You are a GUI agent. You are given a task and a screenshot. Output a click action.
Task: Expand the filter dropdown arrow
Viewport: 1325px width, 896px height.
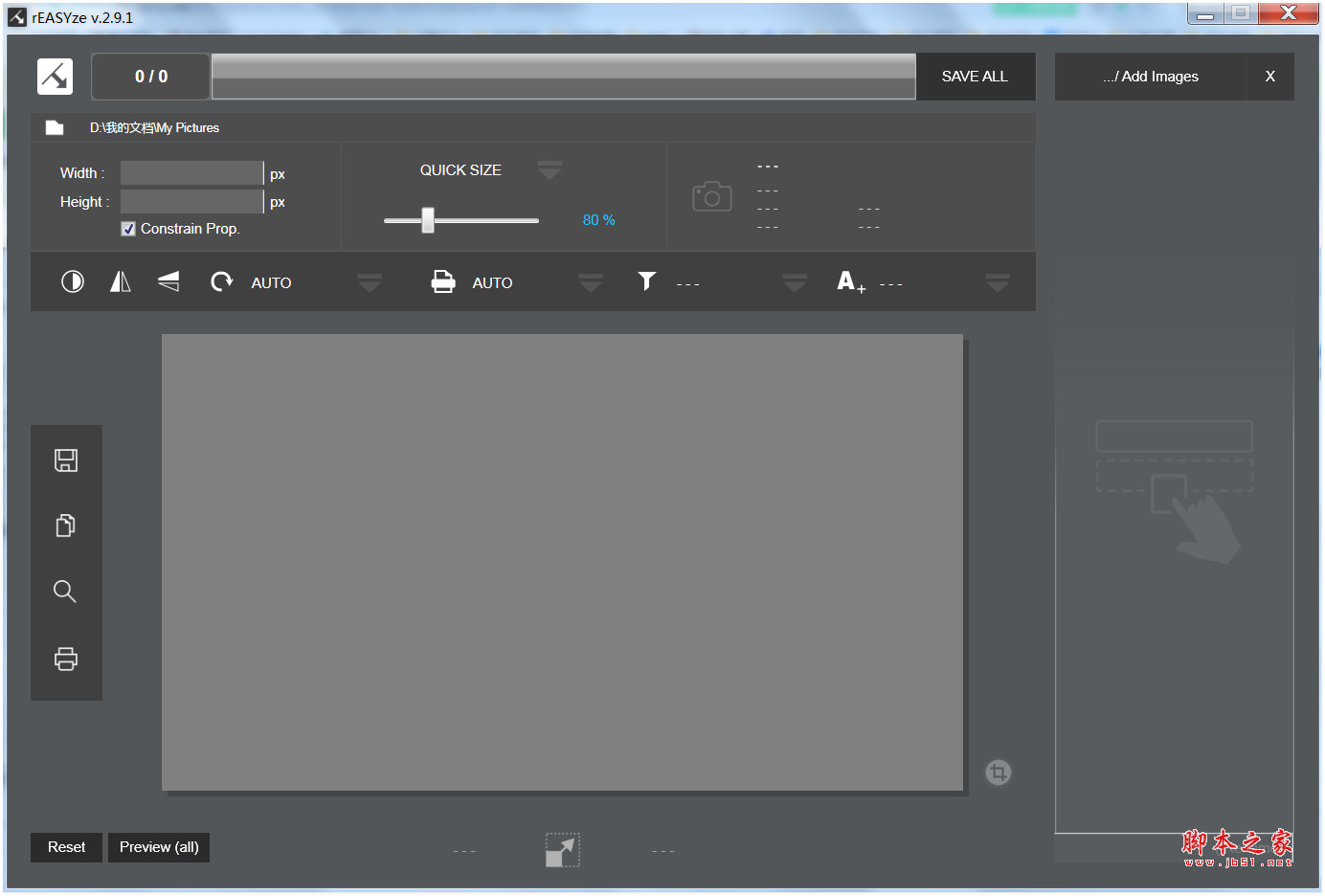(x=795, y=282)
